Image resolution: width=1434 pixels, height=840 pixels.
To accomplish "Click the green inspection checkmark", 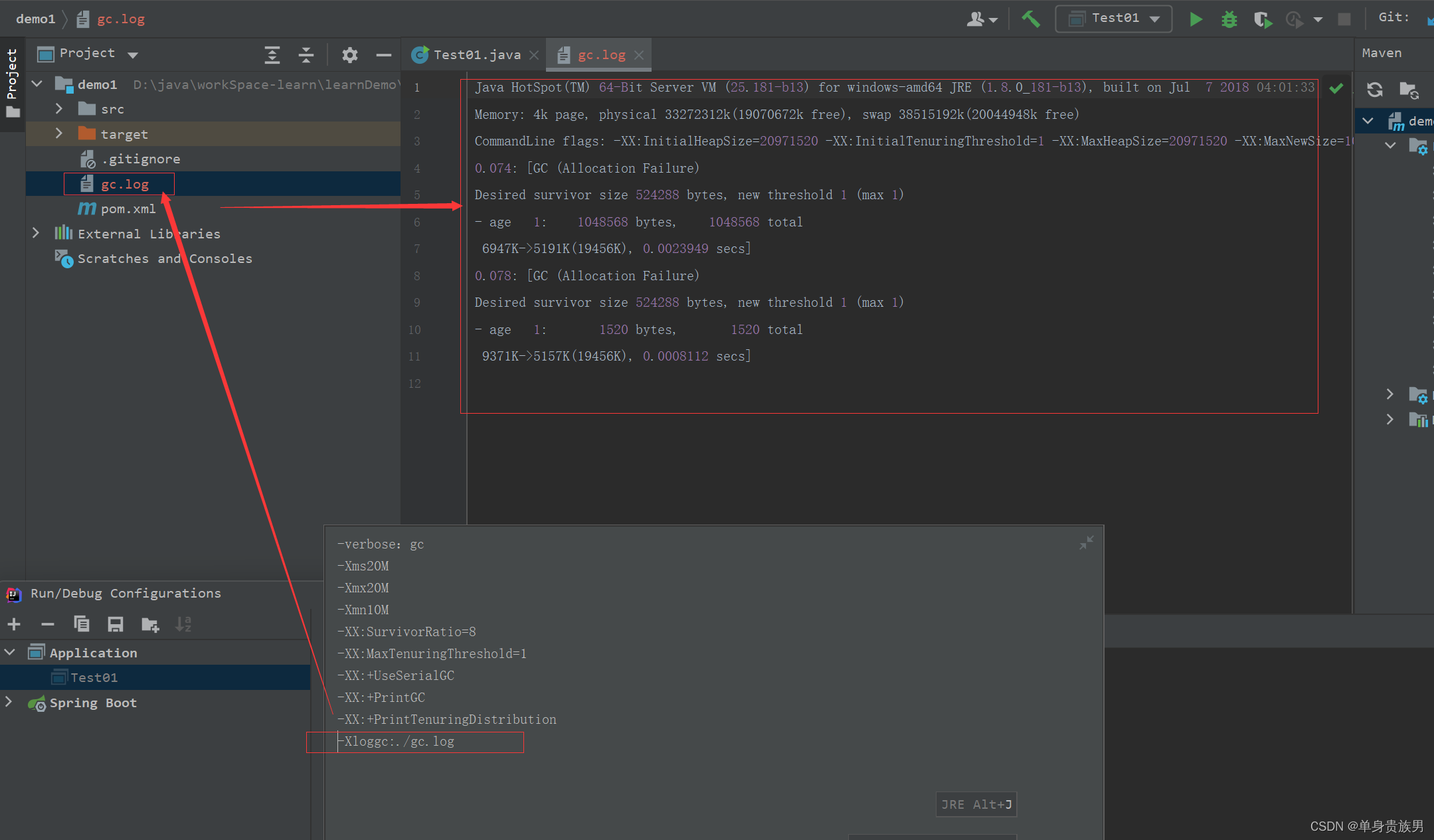I will point(1336,88).
